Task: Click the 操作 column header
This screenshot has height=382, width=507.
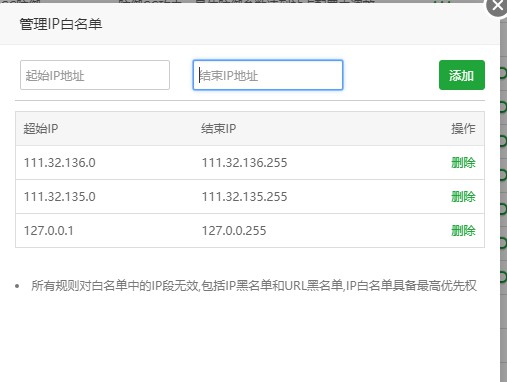Action: [463, 129]
